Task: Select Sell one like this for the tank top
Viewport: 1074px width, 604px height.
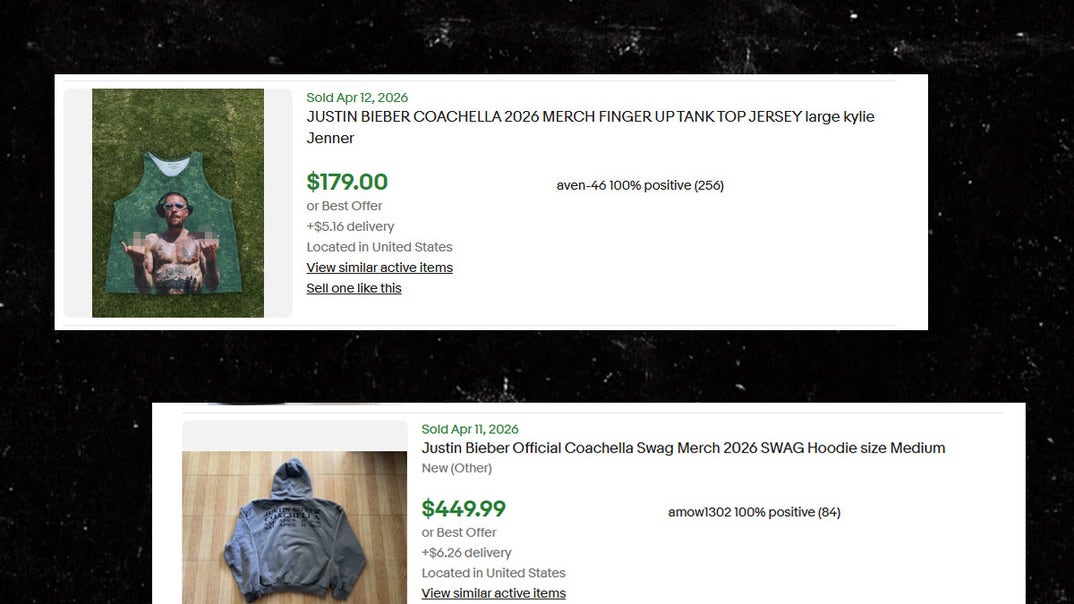Action: (353, 288)
